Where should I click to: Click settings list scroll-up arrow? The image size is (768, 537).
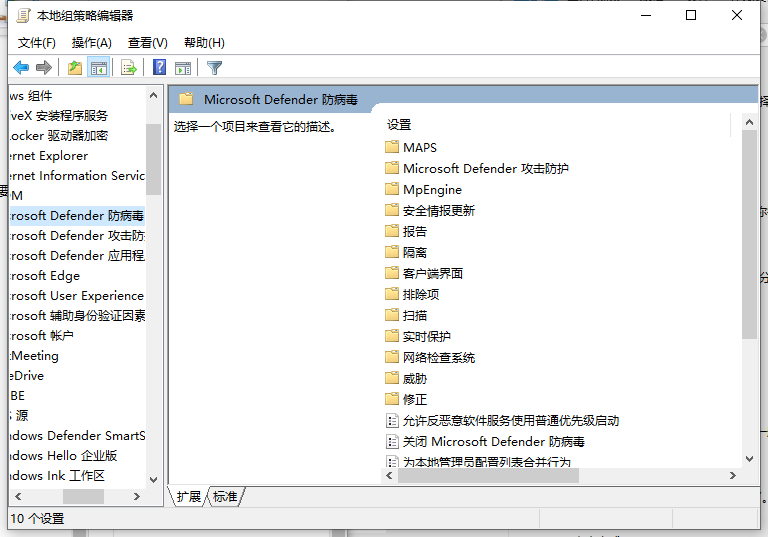pyautogui.click(x=749, y=122)
